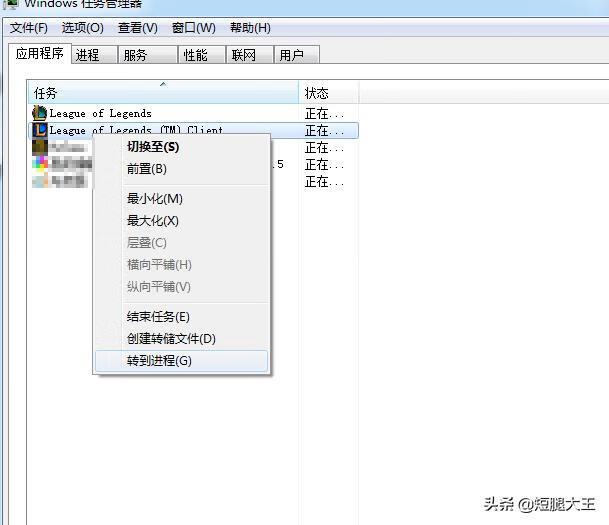This screenshot has width=609, height=525.
Task: Select 结束任务(E) from the context menu
Action: [x=158, y=317]
